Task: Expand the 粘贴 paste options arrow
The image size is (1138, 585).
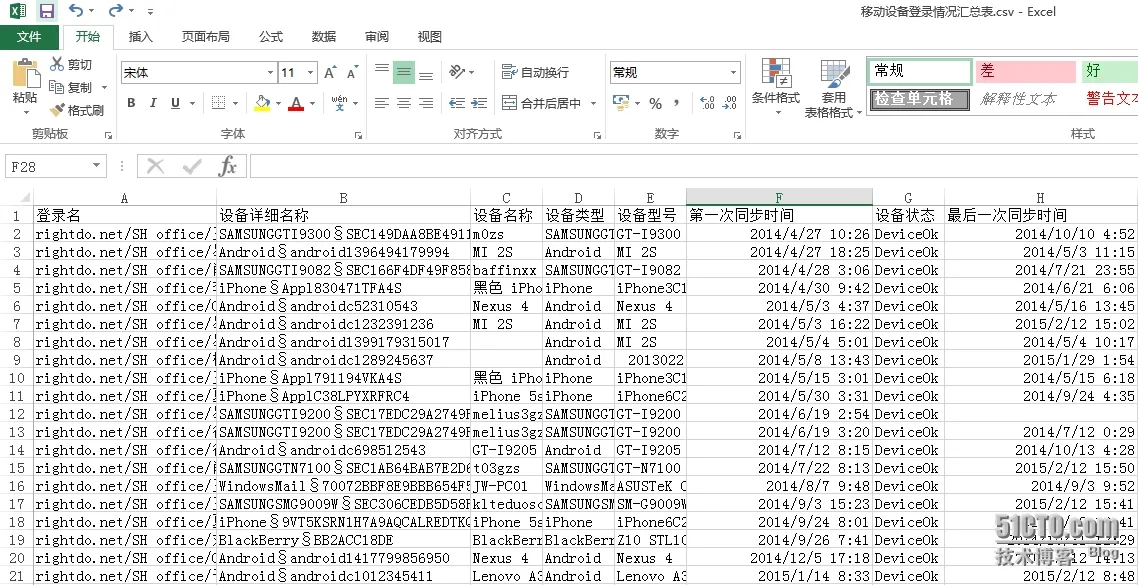Action: (x=25, y=112)
